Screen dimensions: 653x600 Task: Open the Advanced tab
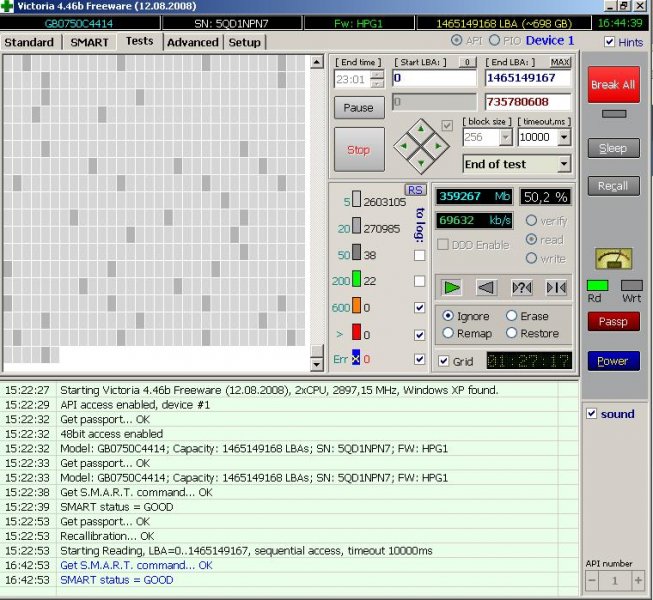192,42
